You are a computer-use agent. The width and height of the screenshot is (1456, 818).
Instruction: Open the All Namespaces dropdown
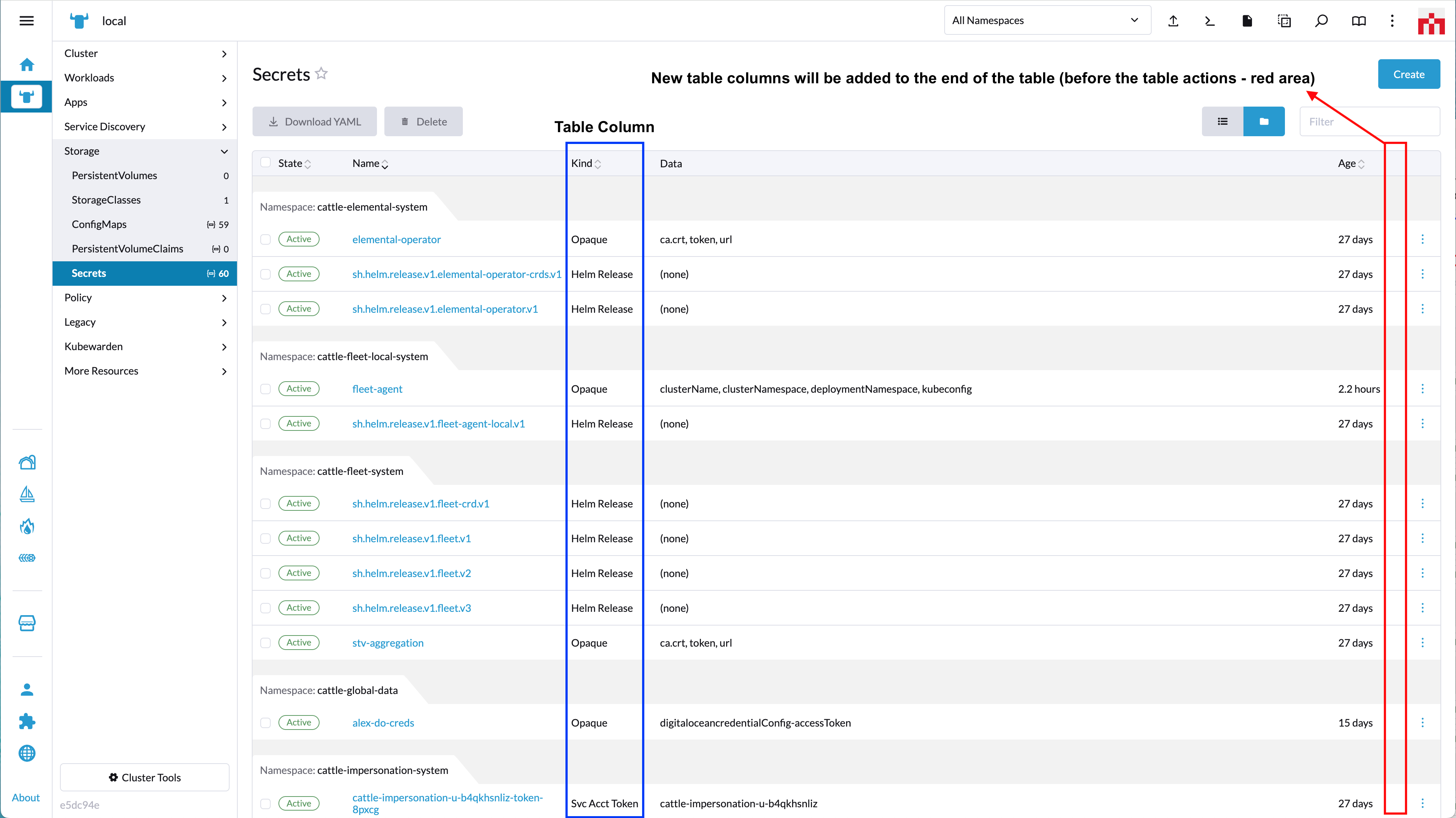click(1047, 20)
